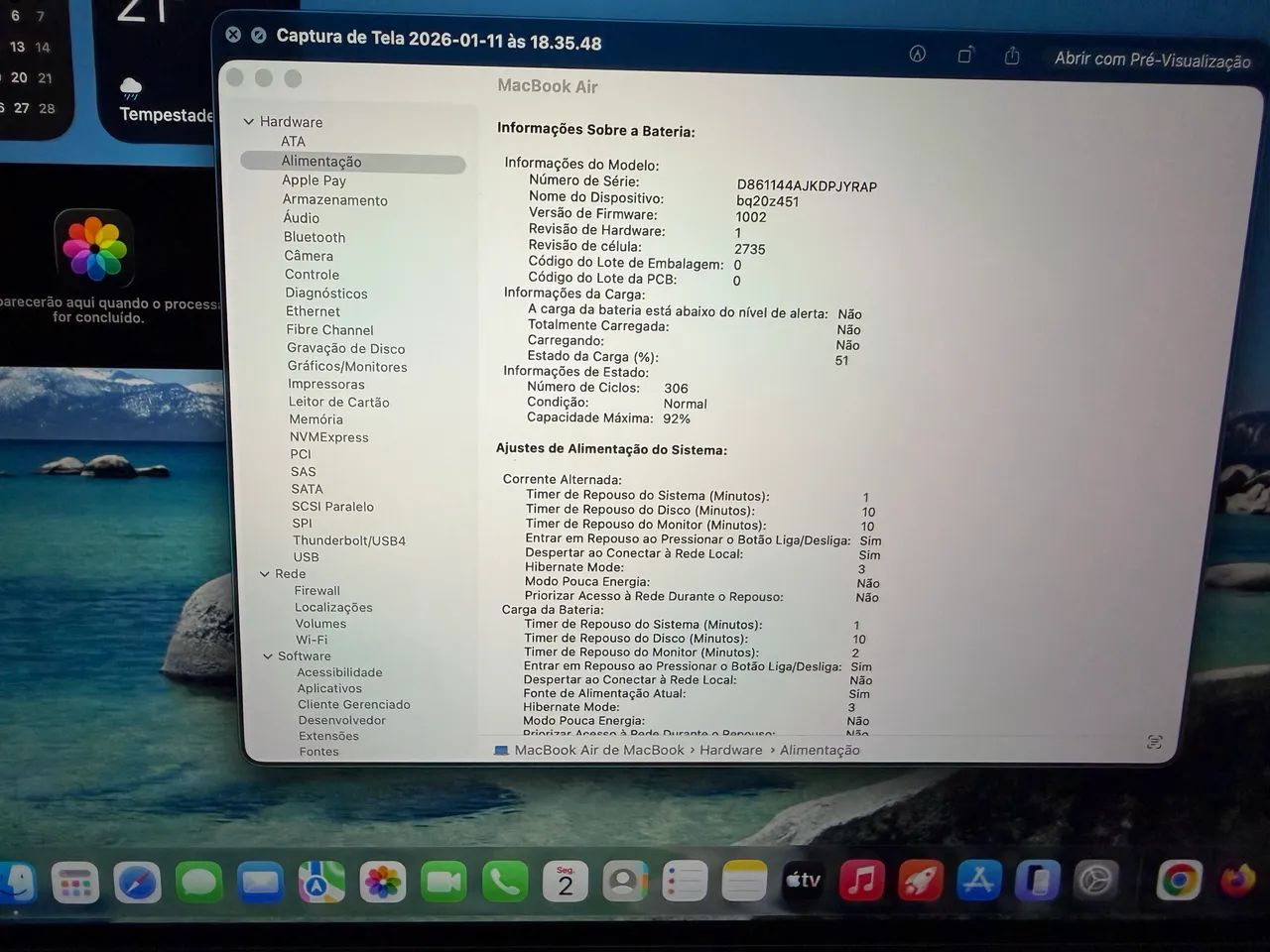Open Safari from the Dock

click(138, 881)
